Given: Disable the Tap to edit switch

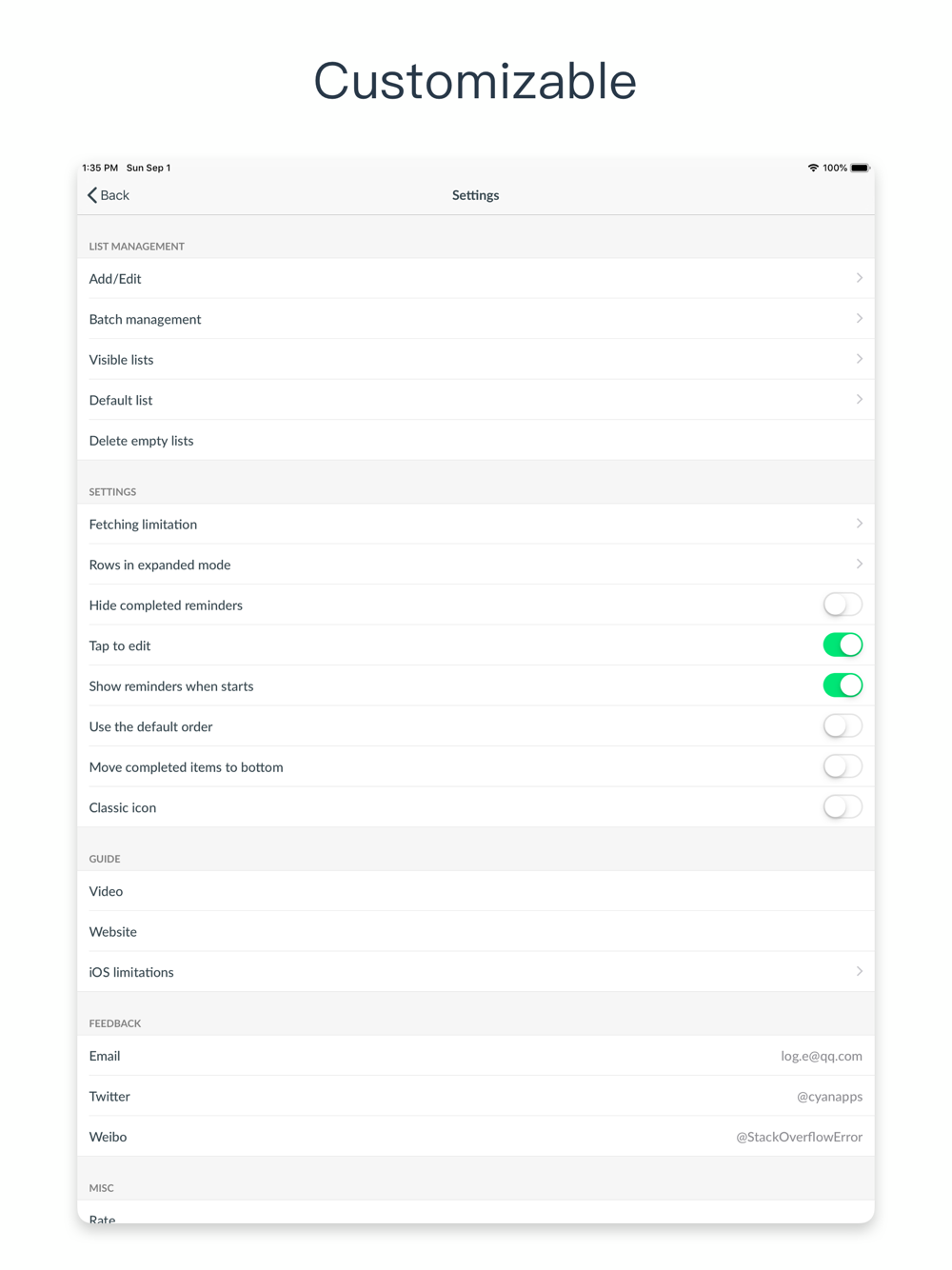Looking at the screenshot, I should click(x=843, y=645).
